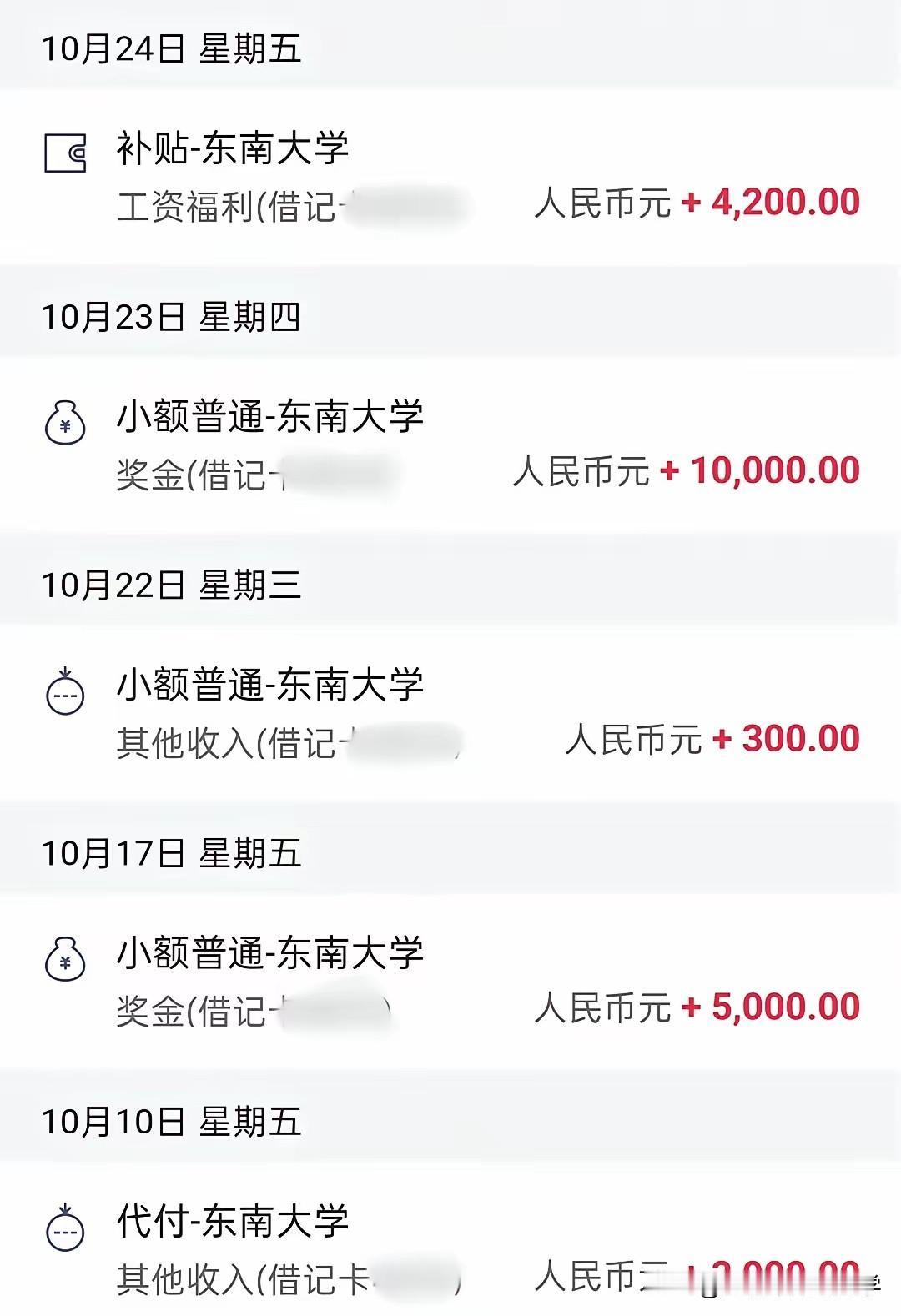Tap the money bag icon for the 10,000.00 bonus
The image size is (901, 1316).
[x=65, y=423]
